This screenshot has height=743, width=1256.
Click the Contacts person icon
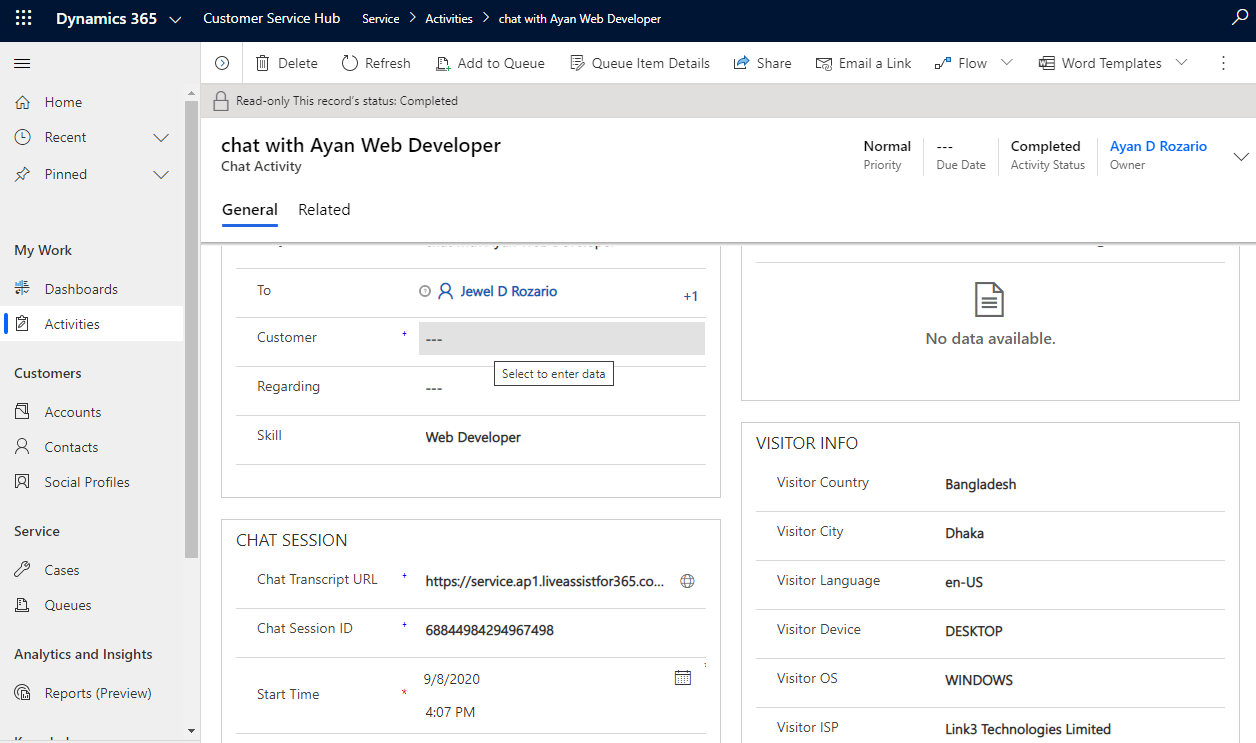(x=23, y=447)
